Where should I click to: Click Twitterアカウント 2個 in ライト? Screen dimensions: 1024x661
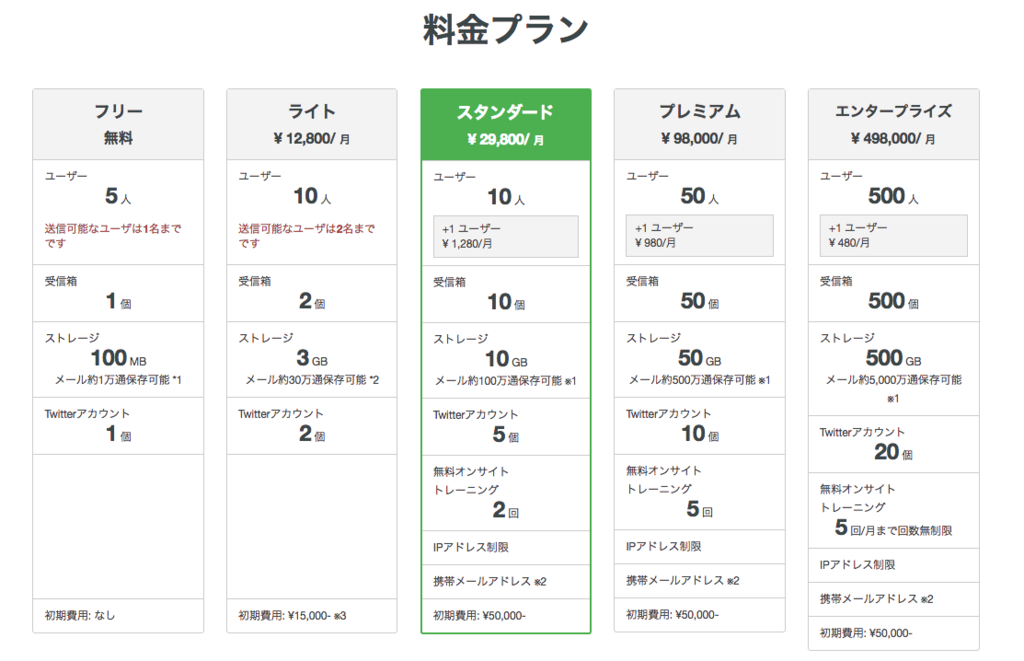click(312, 434)
